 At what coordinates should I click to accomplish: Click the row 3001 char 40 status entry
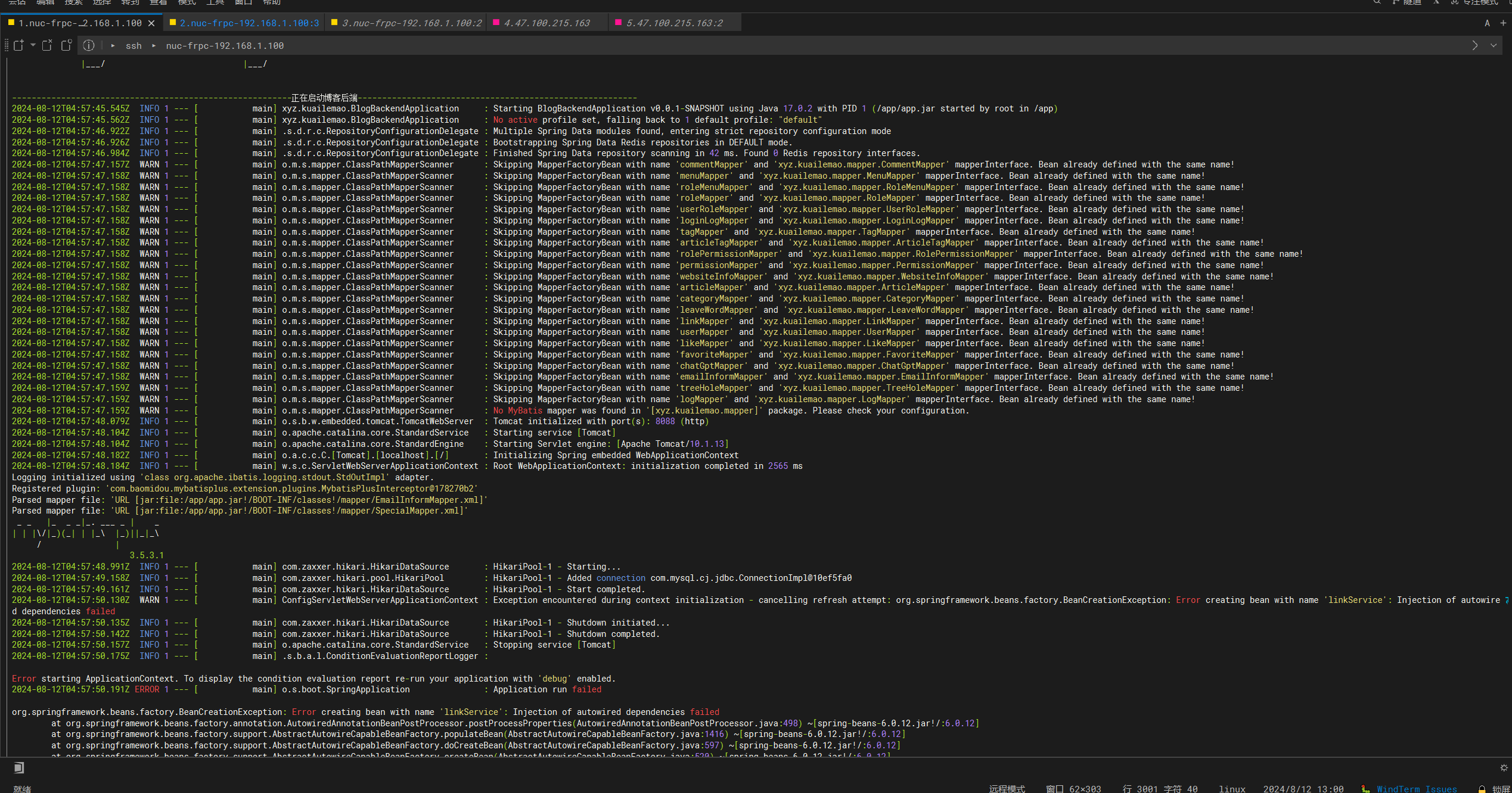click(1160, 788)
